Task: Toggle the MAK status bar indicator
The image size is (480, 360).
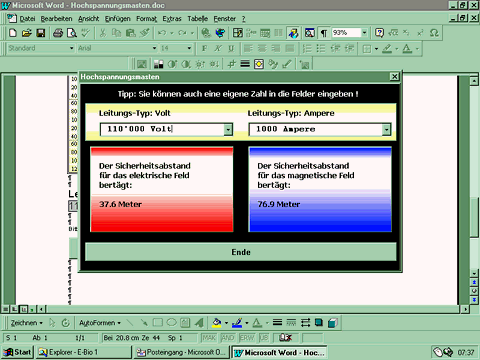Action: pyautogui.click(x=209, y=338)
